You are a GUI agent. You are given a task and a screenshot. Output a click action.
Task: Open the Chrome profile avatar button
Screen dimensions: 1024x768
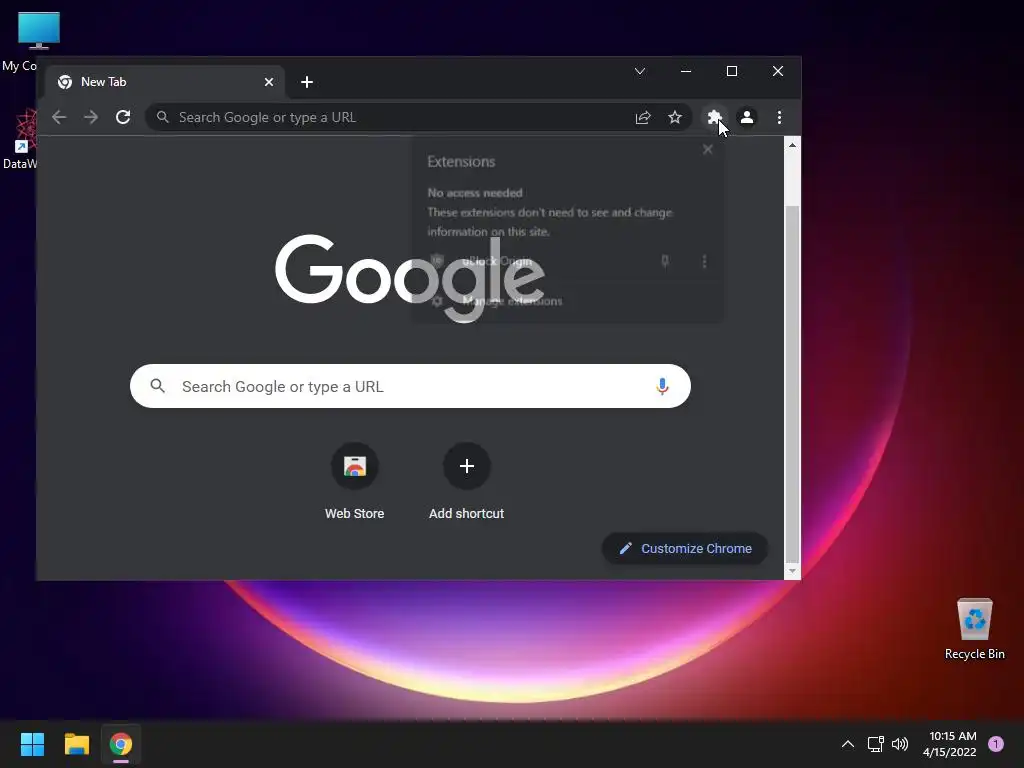point(747,118)
